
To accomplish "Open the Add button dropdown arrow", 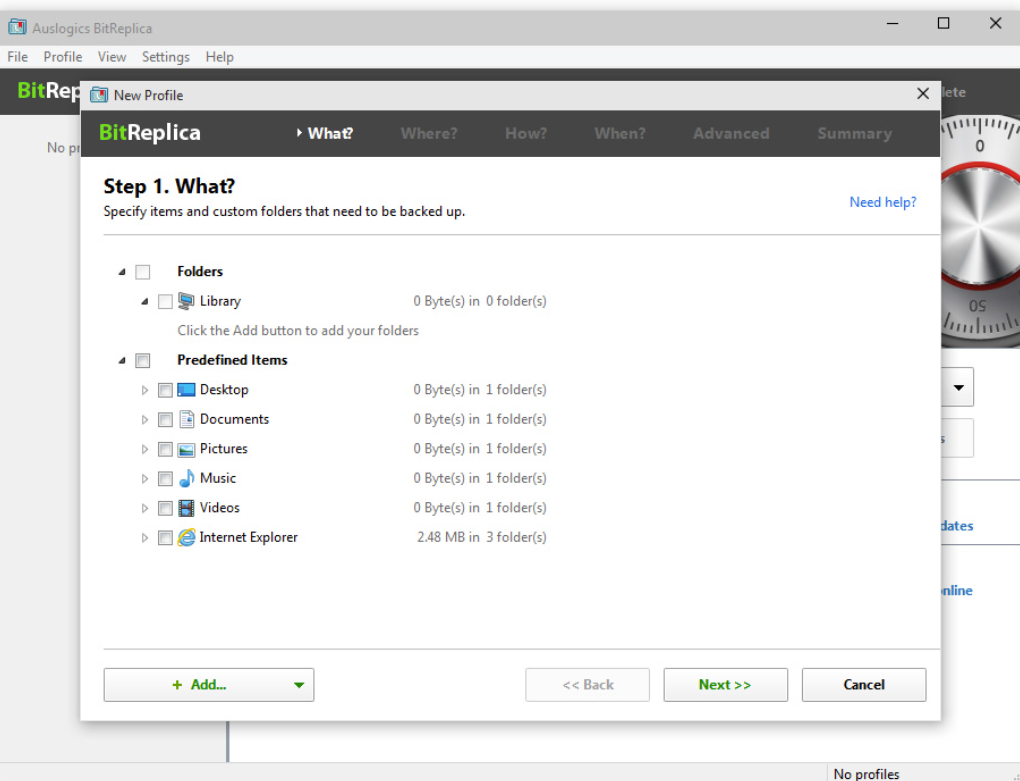I will [296, 684].
